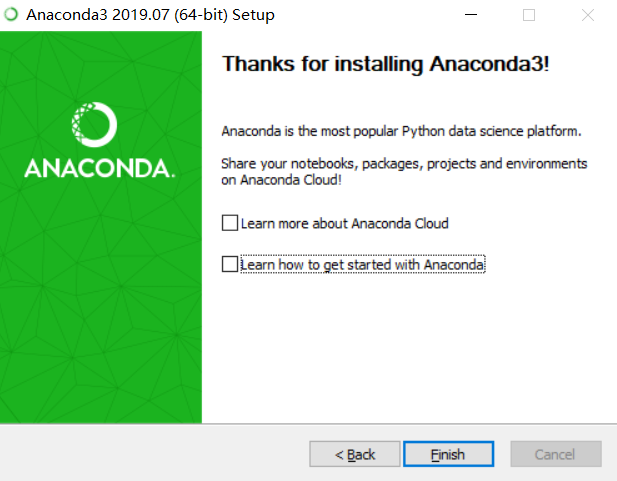
Task: Click the greyed-out maximize window icon
Action: click(529, 15)
